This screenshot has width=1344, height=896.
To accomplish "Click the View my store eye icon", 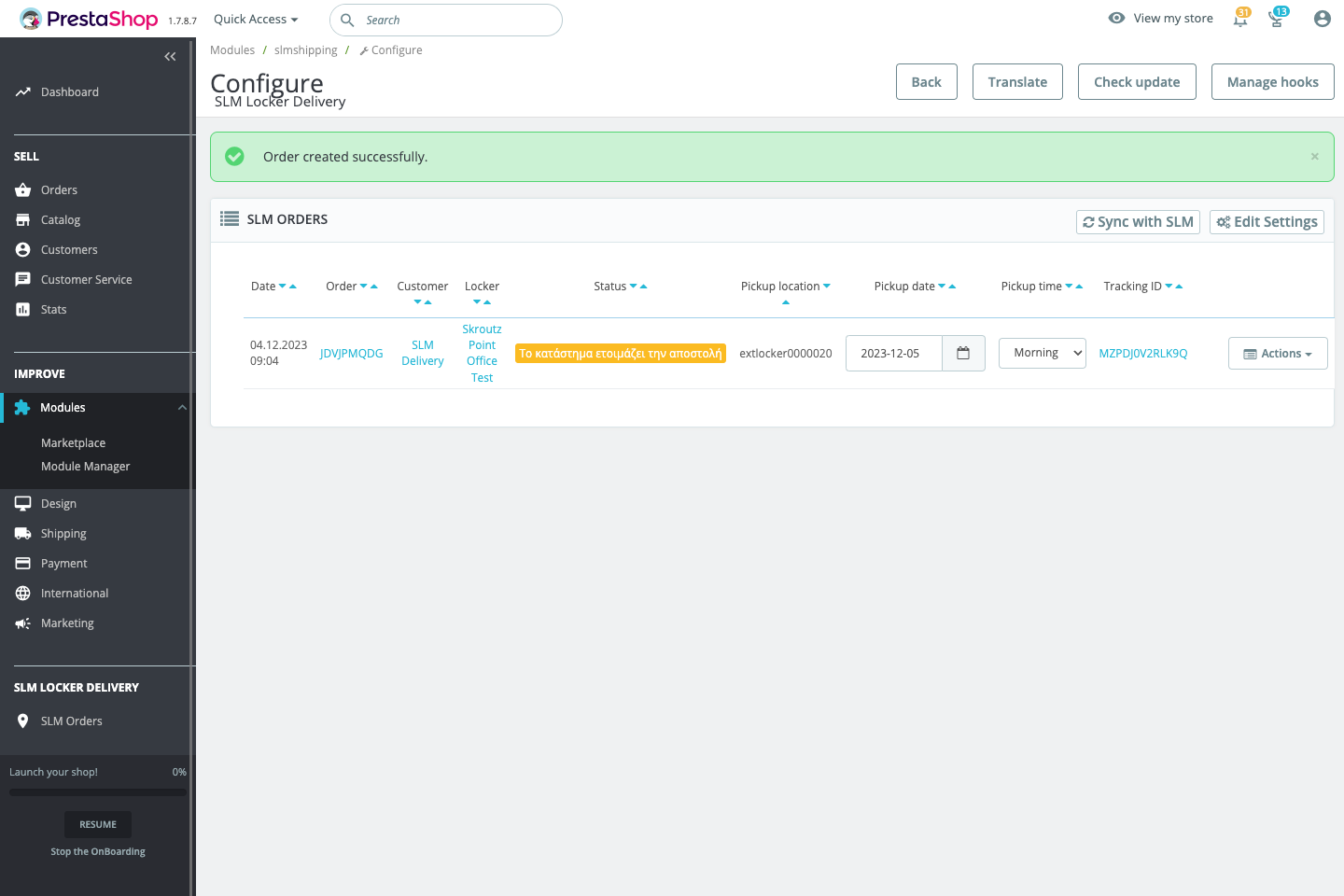I will tap(1116, 18).
